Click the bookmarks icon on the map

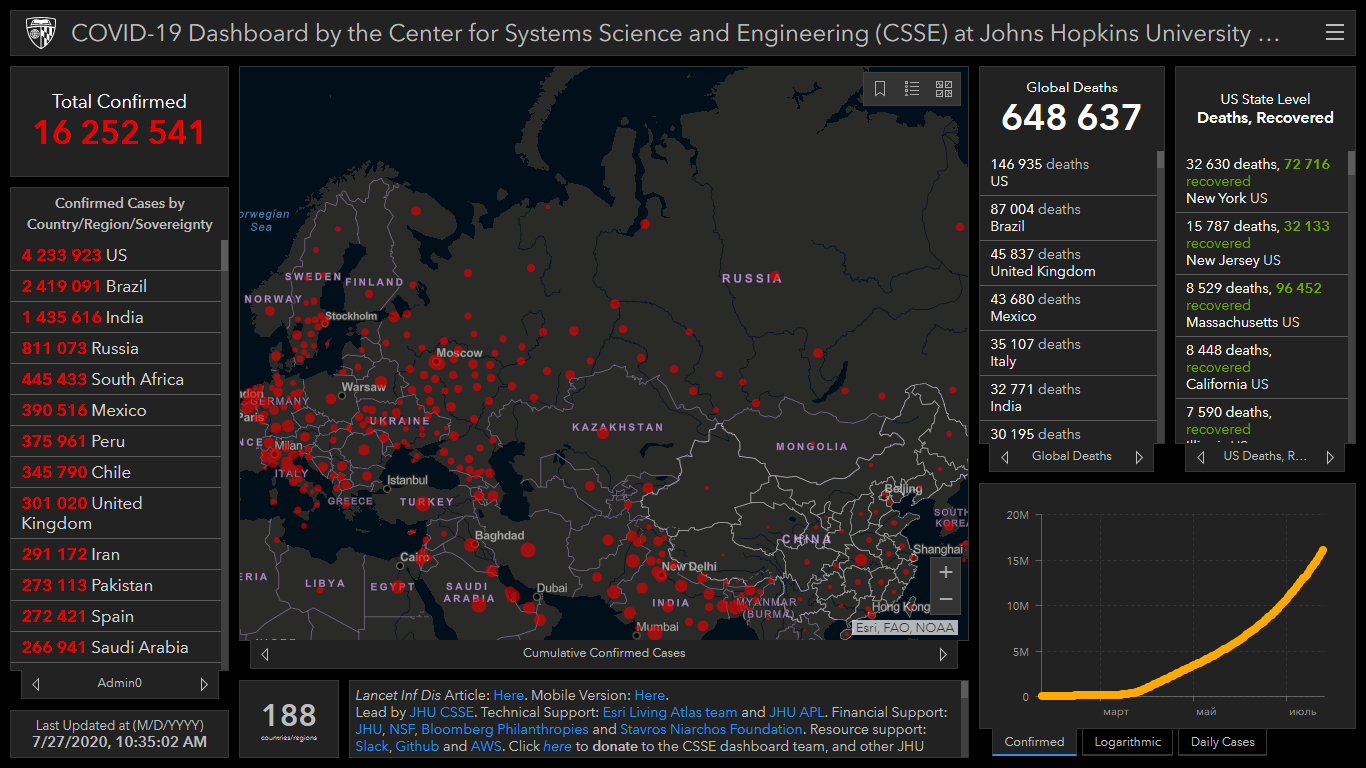tap(880, 89)
